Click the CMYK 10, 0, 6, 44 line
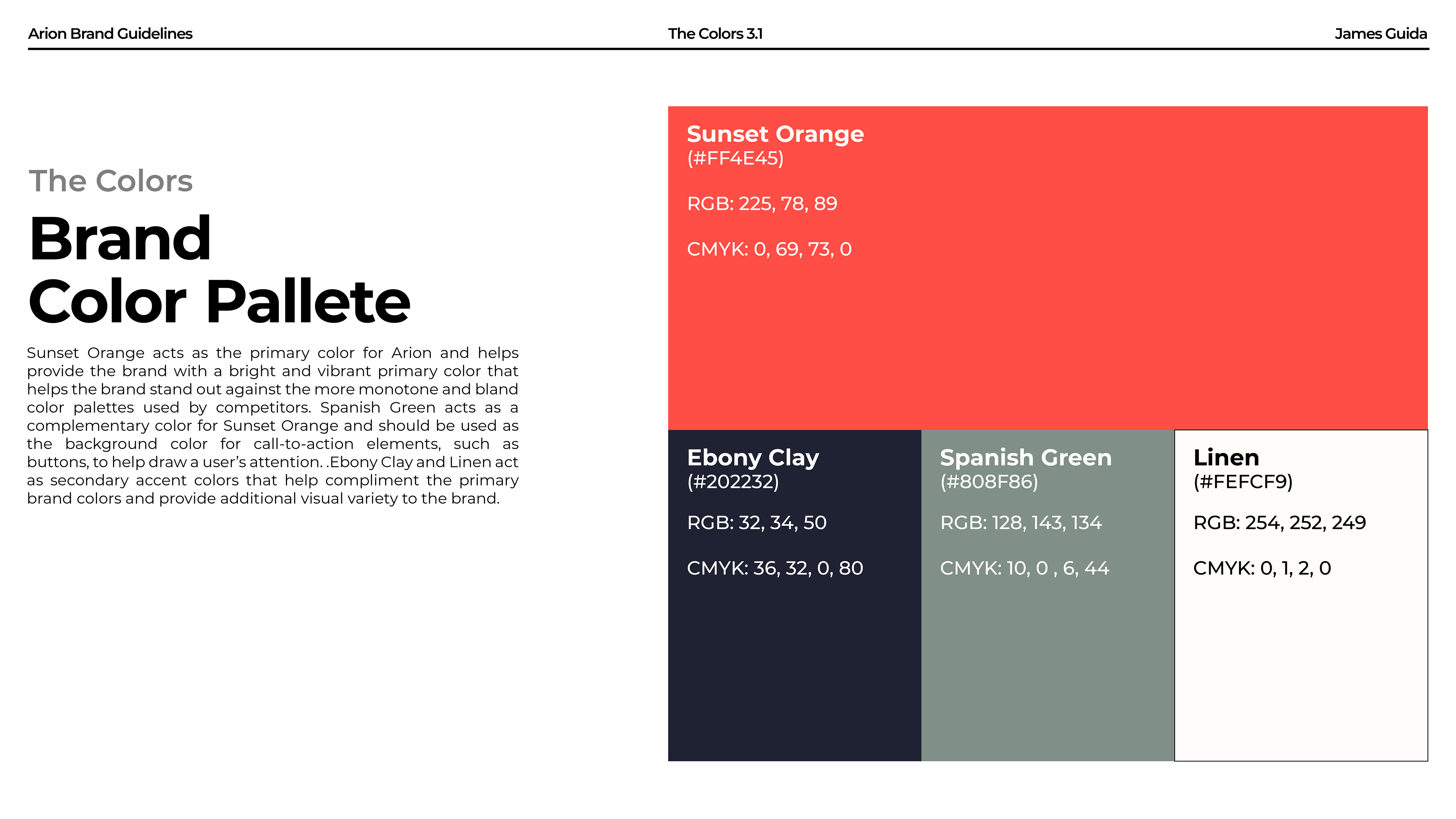 [x=1024, y=568]
